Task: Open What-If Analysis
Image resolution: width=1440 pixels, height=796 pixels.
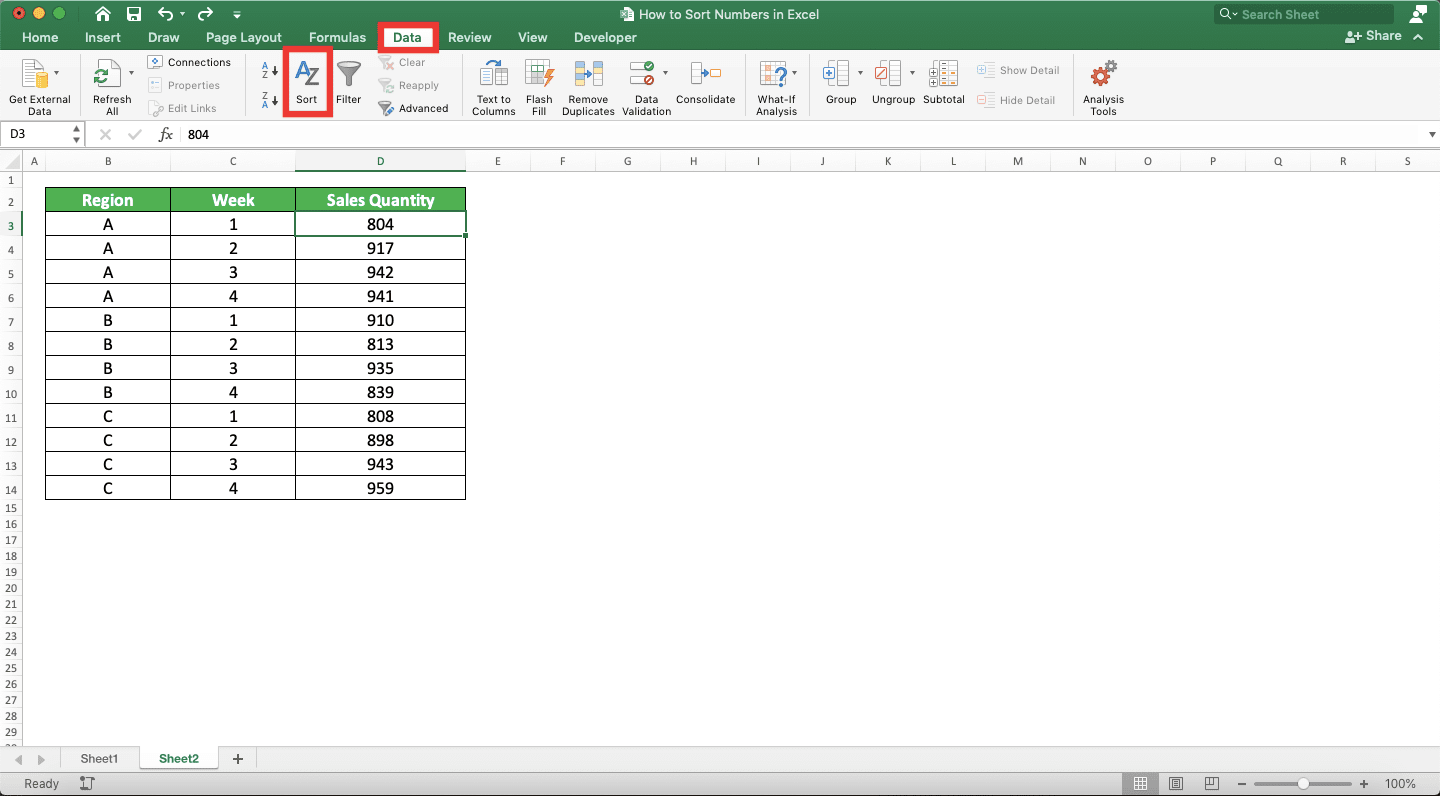Action: point(776,87)
